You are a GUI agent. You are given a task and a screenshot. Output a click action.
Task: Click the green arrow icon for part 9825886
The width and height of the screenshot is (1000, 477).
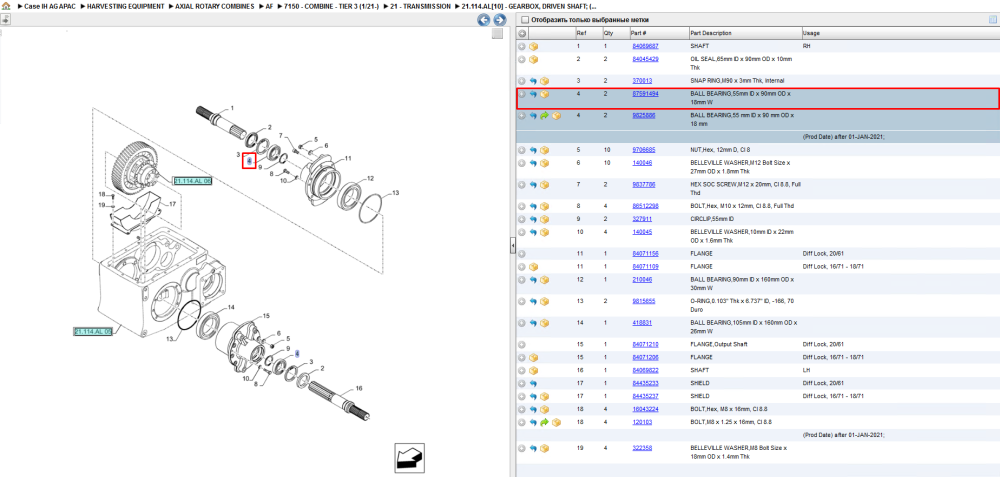(545, 116)
